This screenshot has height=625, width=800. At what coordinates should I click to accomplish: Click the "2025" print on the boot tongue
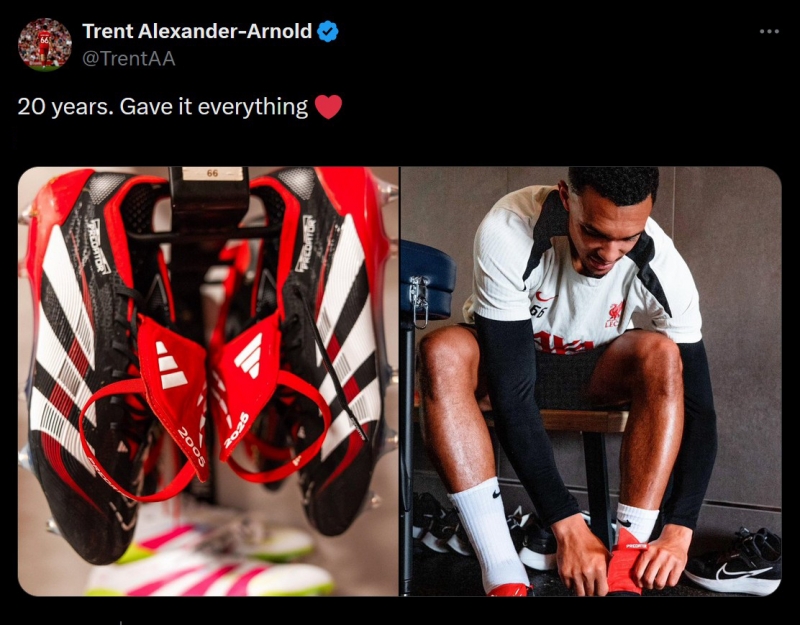[235, 430]
